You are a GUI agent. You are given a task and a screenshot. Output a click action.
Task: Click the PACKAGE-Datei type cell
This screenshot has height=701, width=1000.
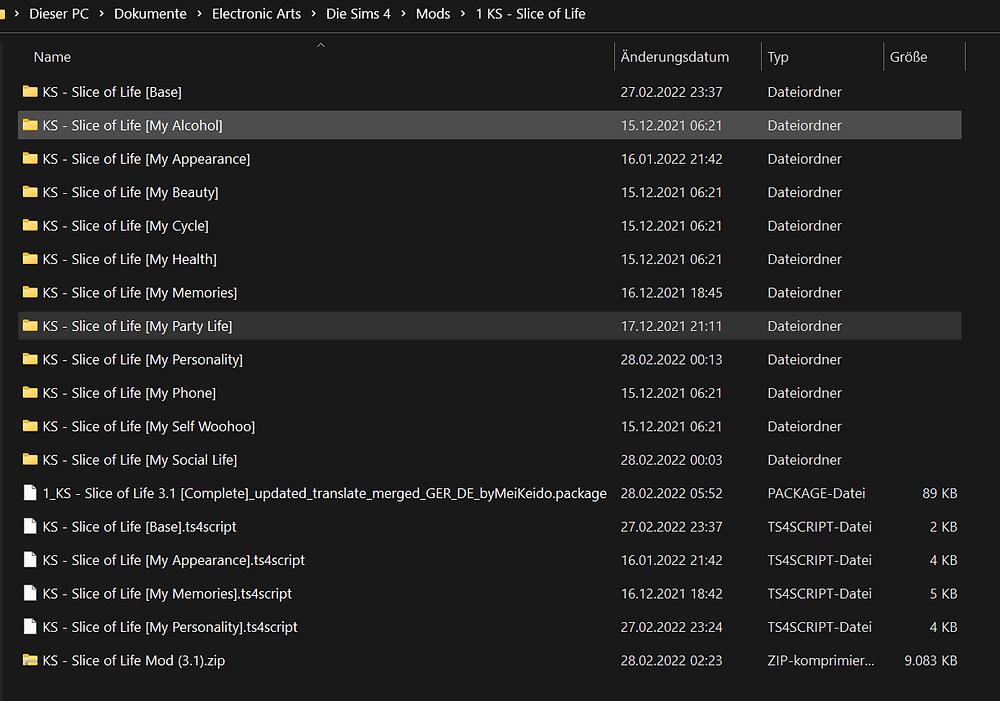(816, 494)
